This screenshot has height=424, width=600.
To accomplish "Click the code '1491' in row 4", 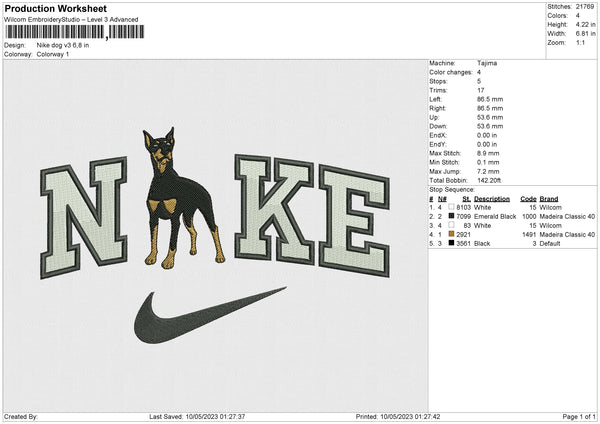I will pos(529,234).
